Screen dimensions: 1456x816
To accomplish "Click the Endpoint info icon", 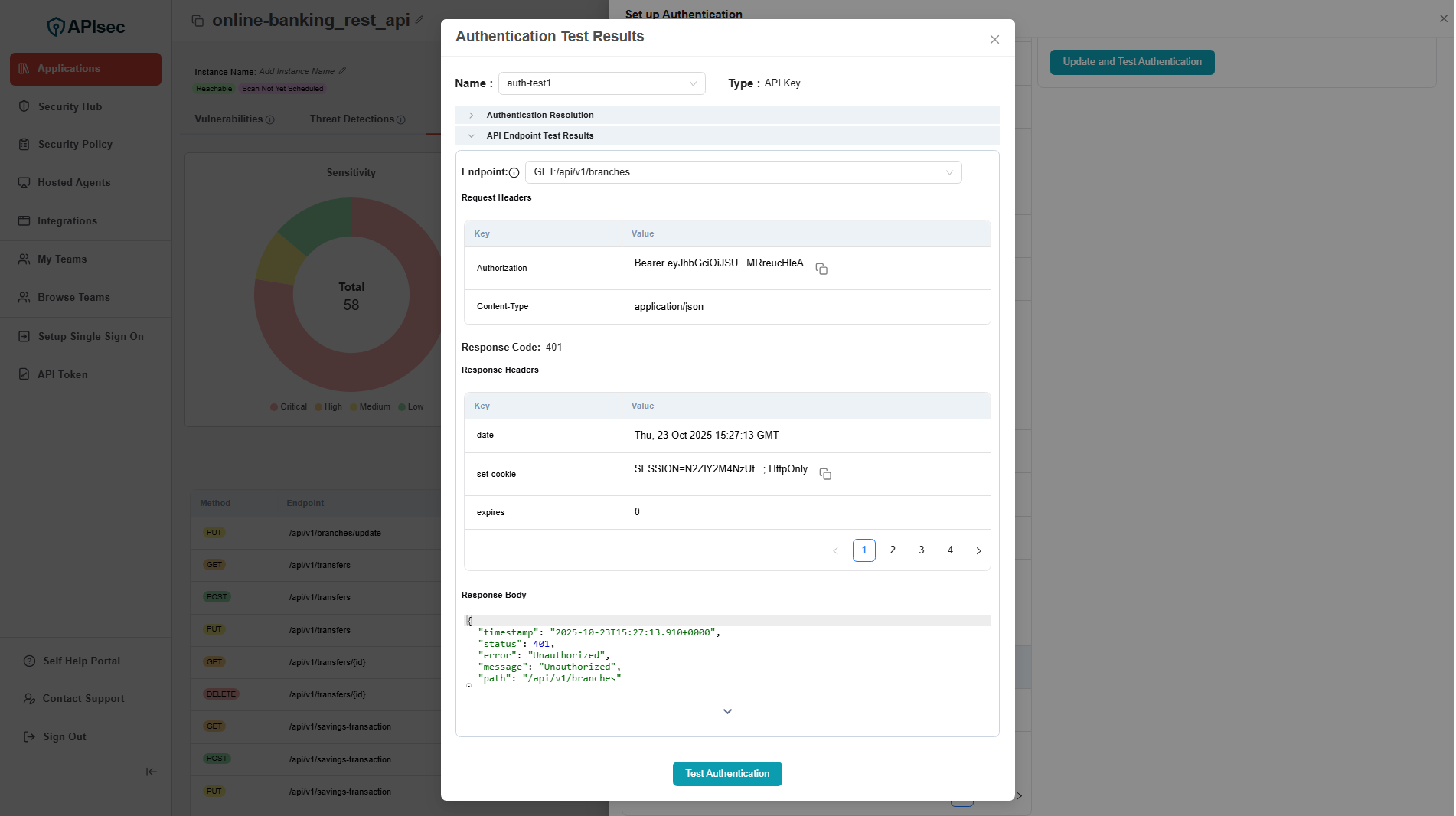I will (x=514, y=173).
